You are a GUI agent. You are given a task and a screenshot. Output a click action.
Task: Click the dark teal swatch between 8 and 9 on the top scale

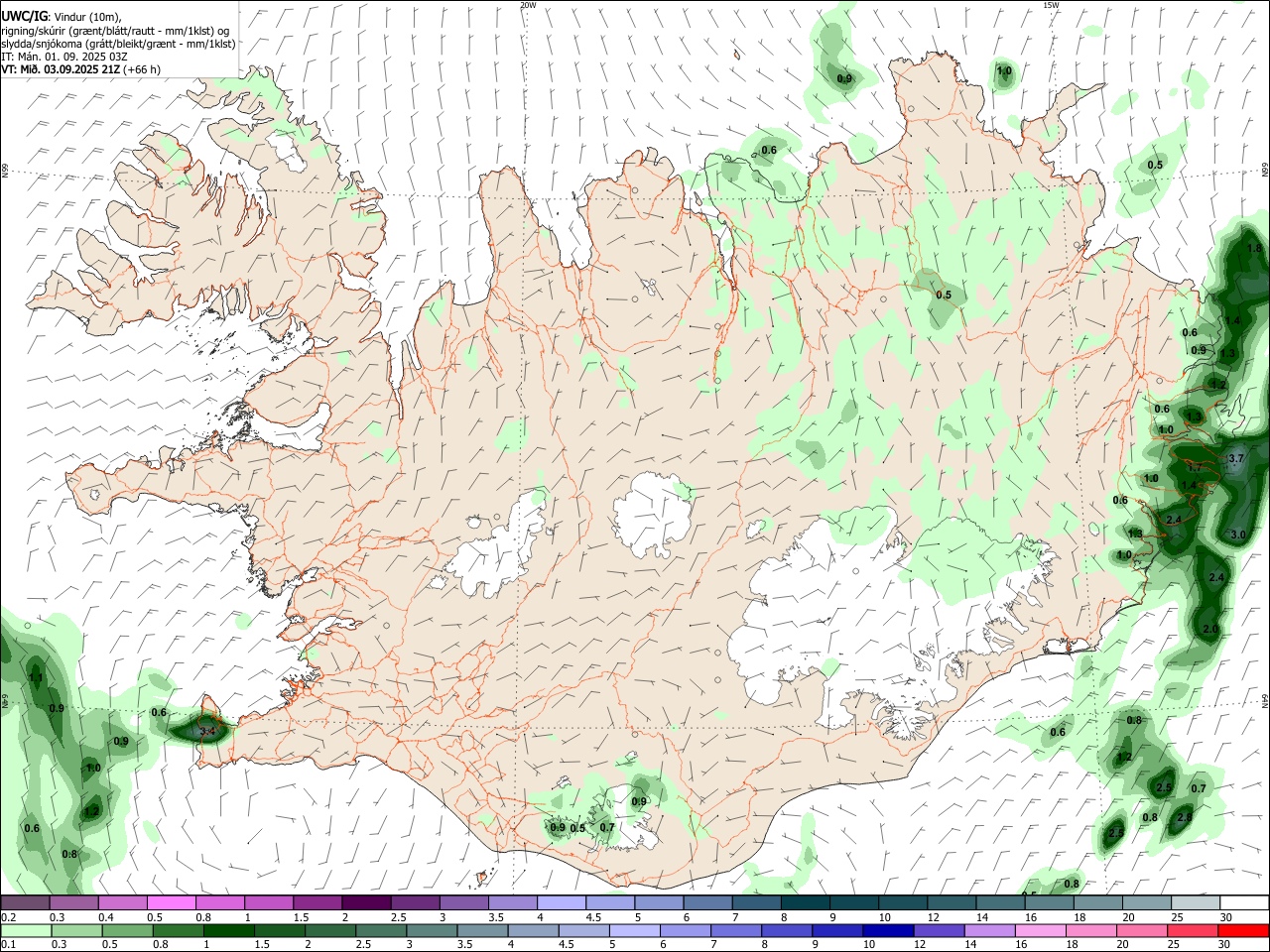[x=804, y=903]
